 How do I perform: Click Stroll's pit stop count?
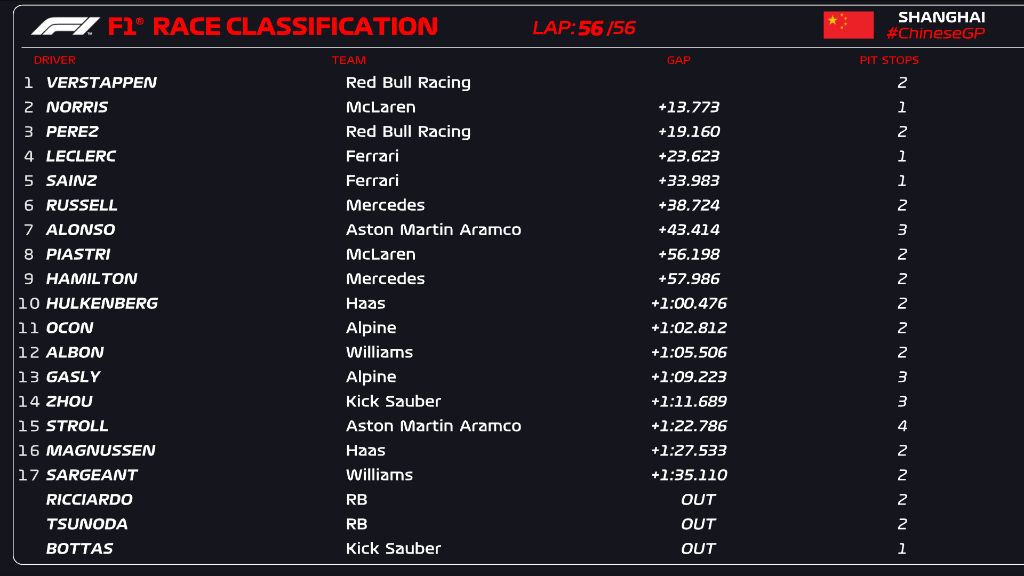point(902,426)
